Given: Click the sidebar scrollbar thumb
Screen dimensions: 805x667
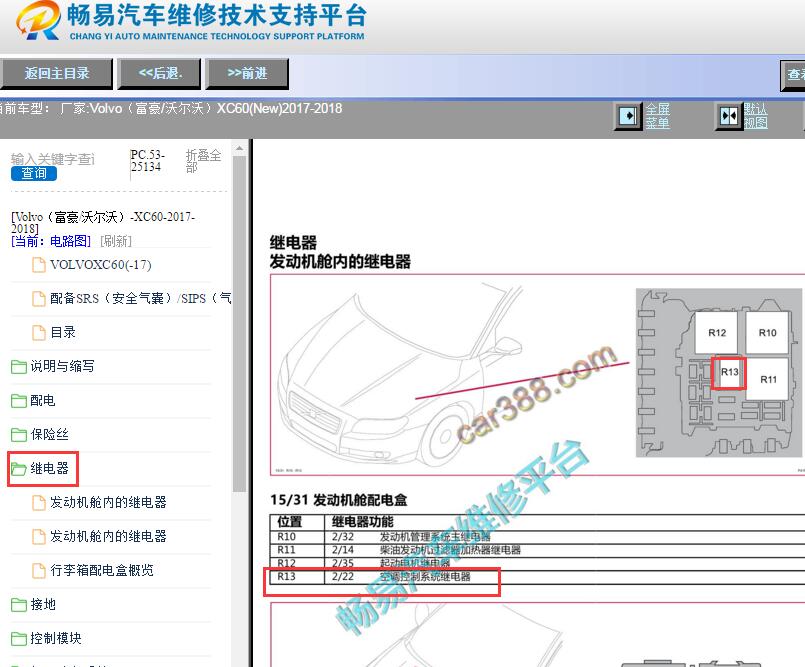Looking at the screenshot, I should pyautogui.click(x=239, y=323).
